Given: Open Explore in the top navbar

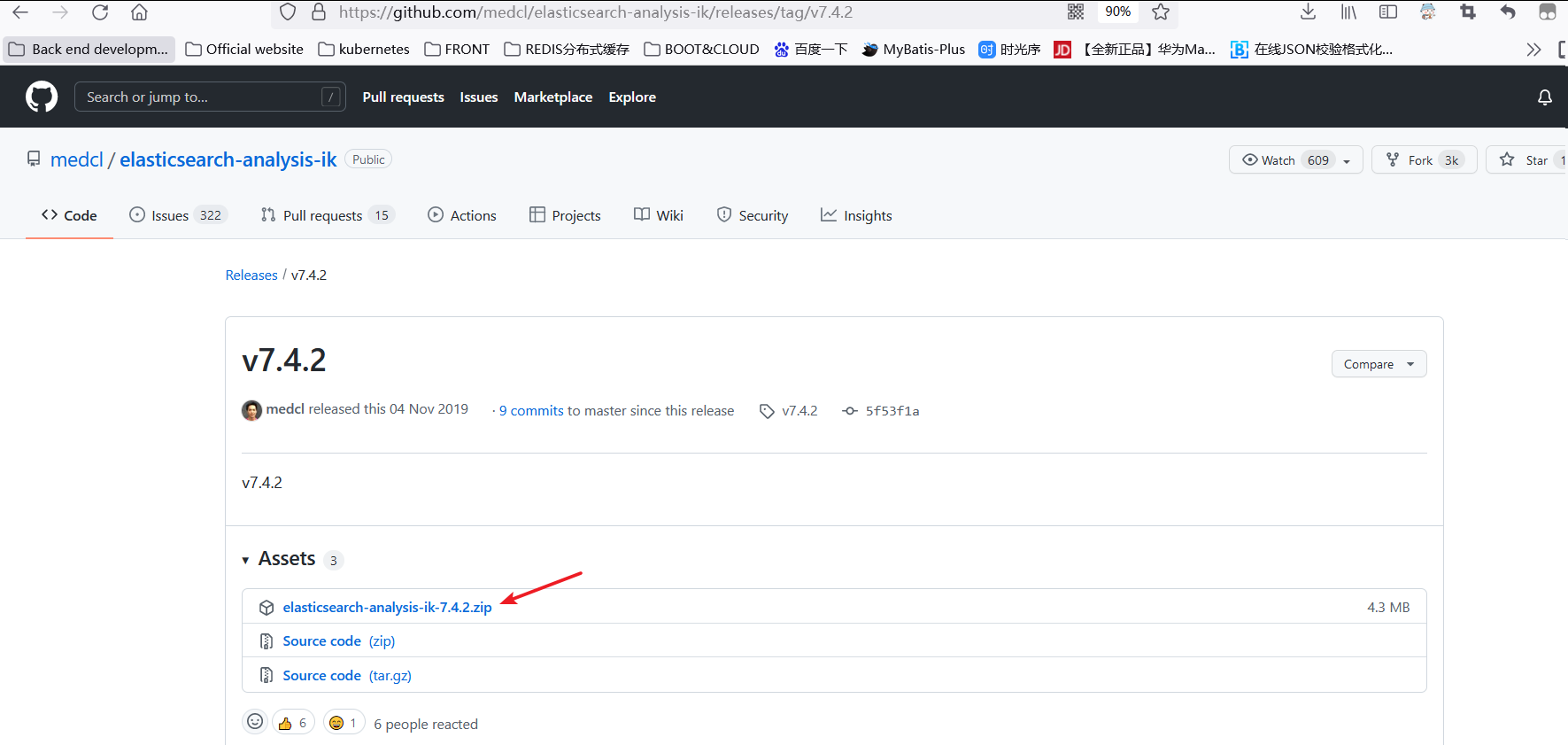Looking at the screenshot, I should [x=632, y=97].
